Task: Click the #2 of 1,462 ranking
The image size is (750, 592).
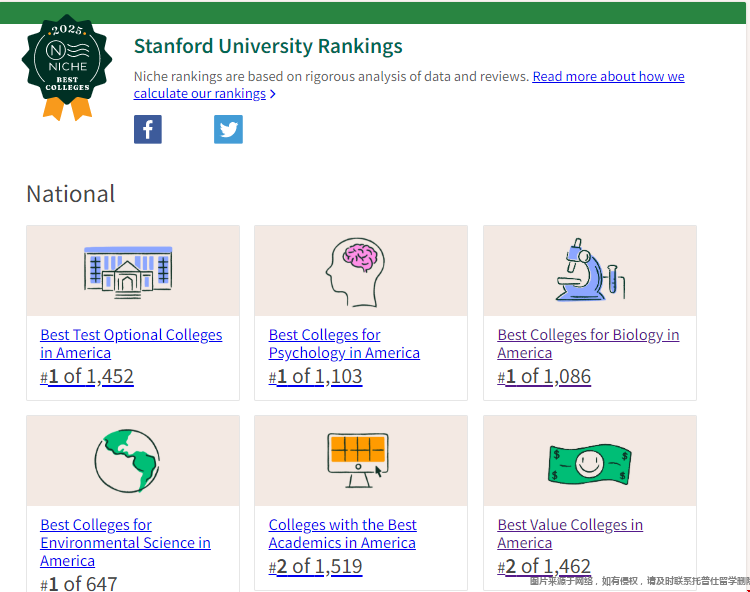Action: [544, 566]
